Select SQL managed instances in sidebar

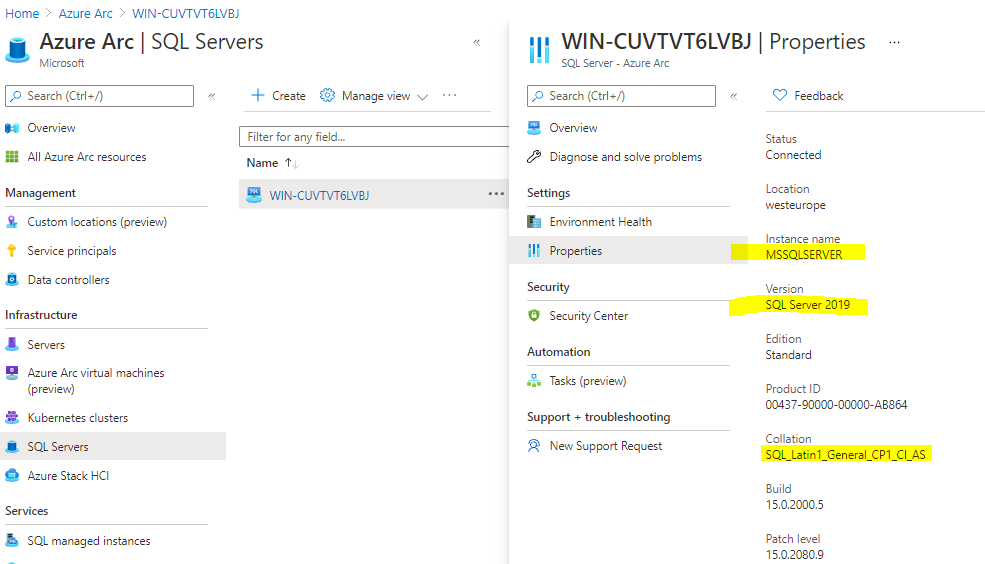pyautogui.click(x=89, y=541)
